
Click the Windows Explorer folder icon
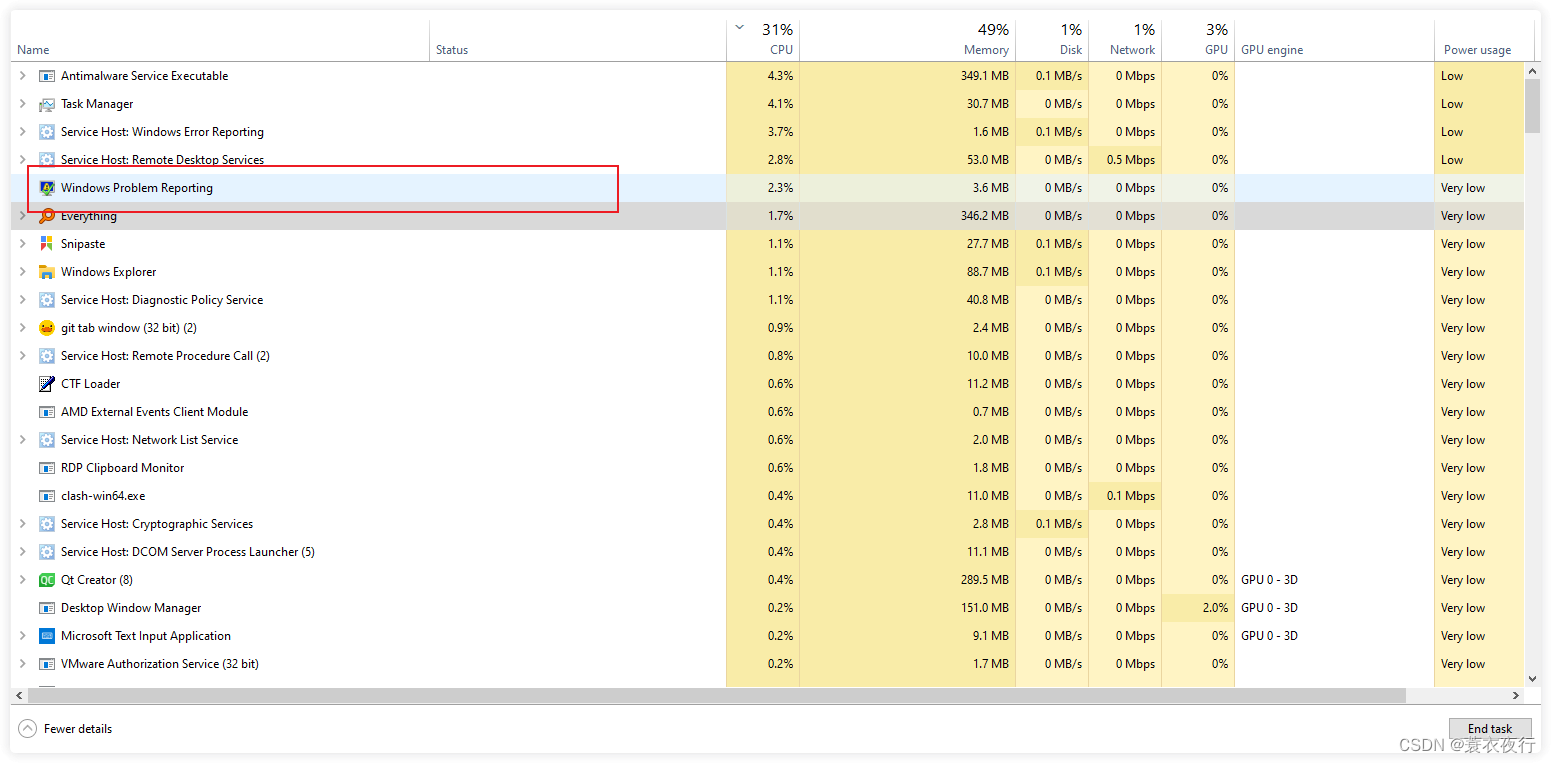pyautogui.click(x=46, y=272)
